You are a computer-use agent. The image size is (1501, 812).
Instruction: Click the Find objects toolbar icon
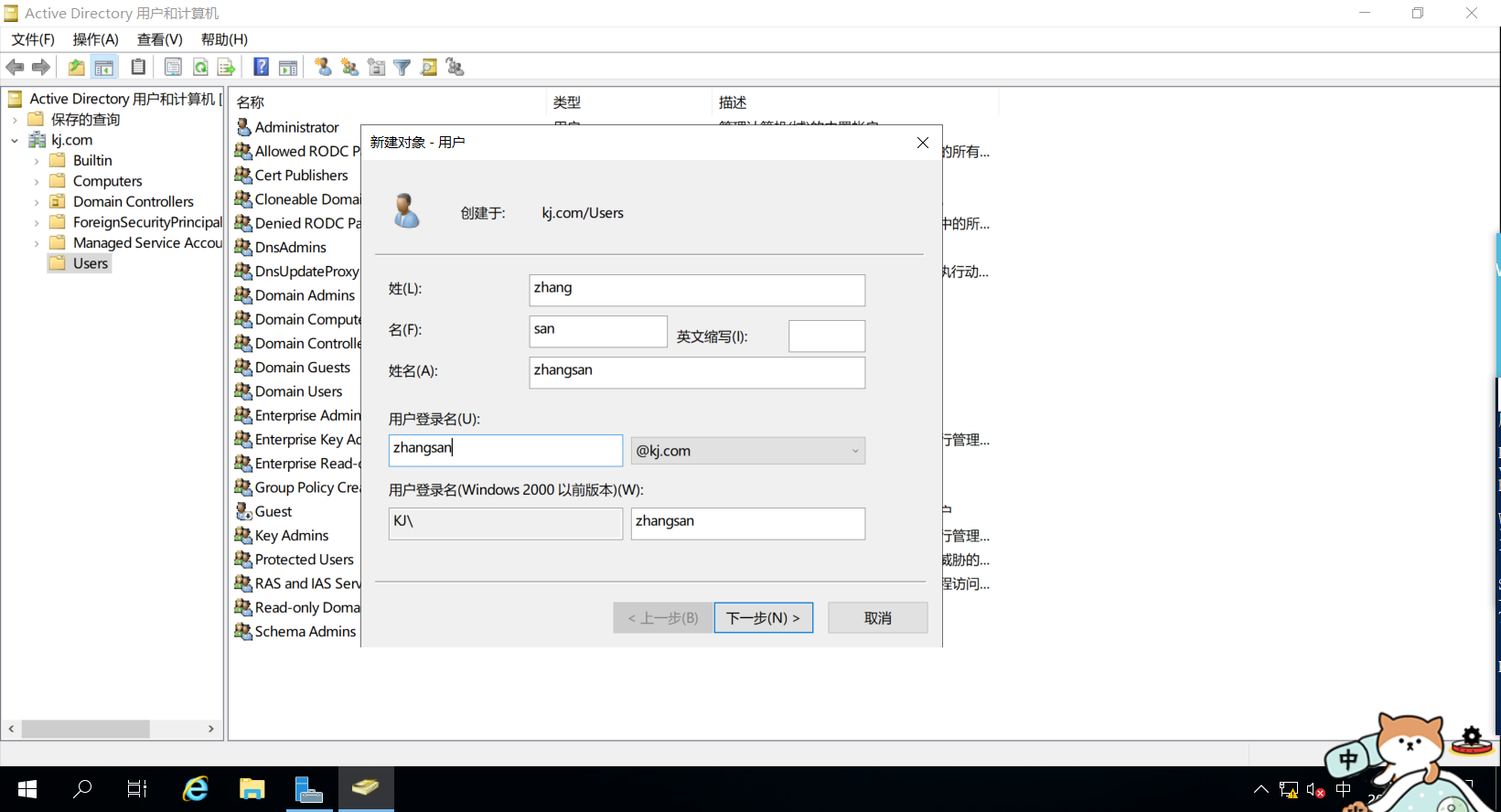tap(428, 67)
